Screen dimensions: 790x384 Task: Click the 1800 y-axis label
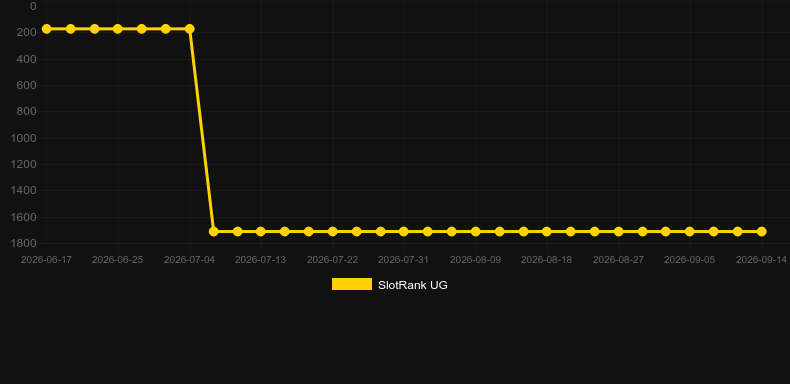tap(24, 243)
